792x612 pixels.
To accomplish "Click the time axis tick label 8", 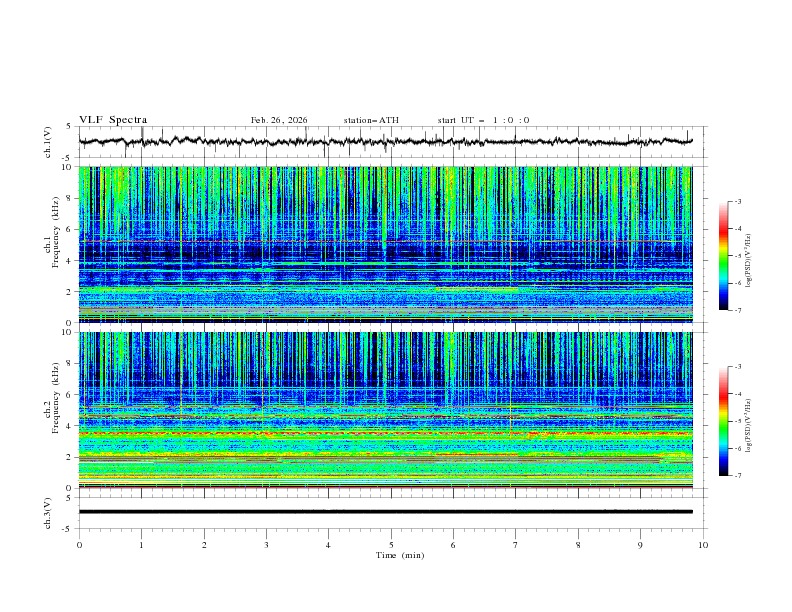I will tap(578, 545).
